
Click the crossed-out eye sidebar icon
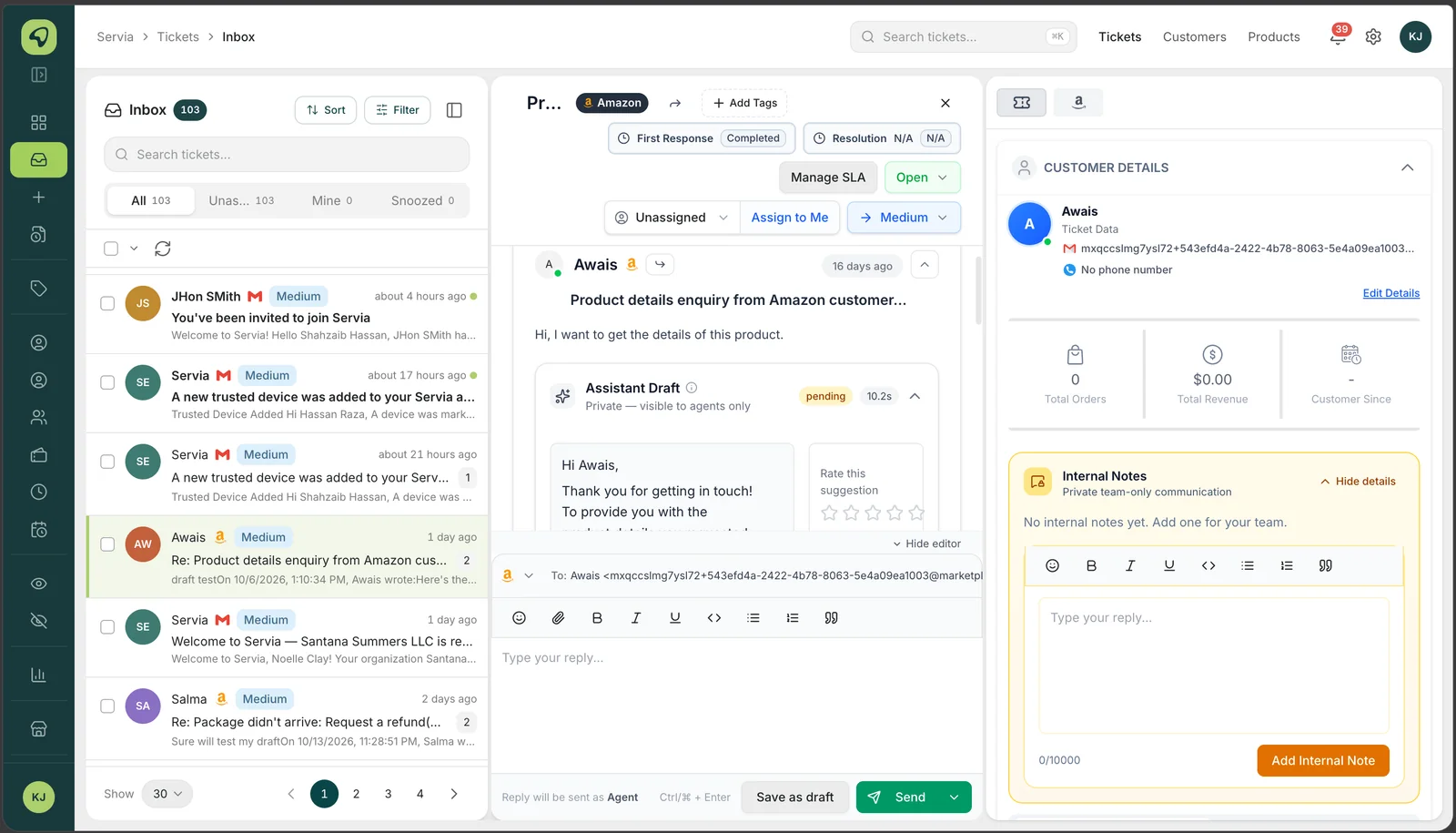click(38, 621)
